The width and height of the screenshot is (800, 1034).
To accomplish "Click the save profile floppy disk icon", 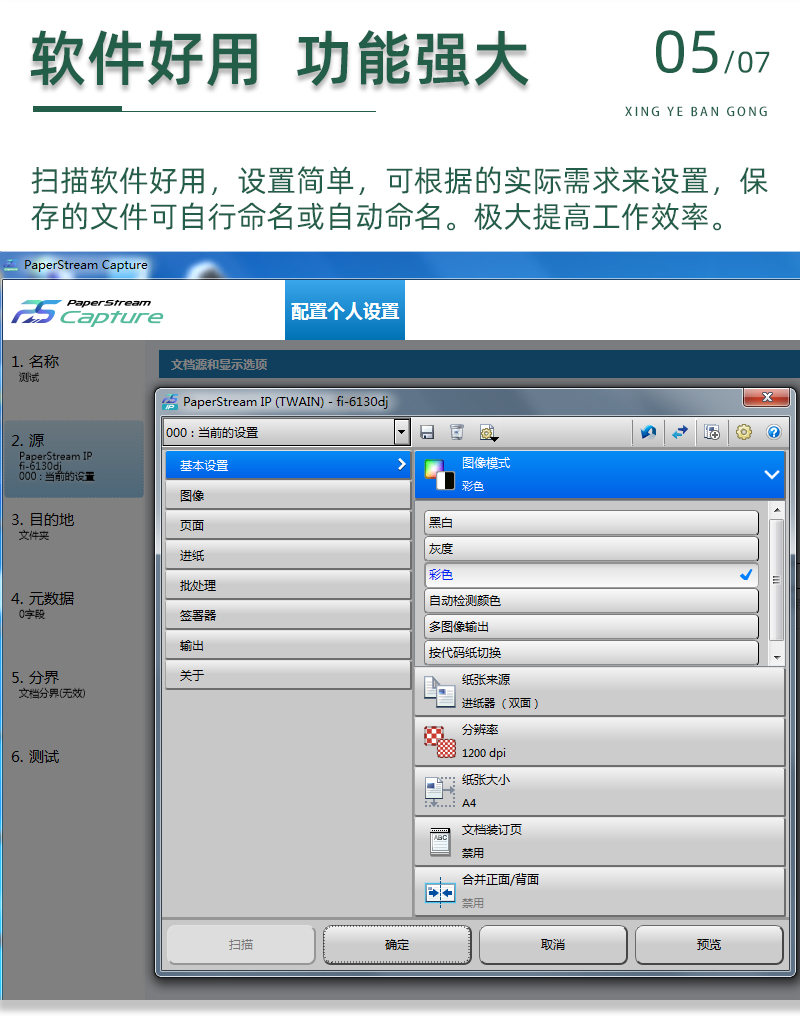I will (x=427, y=432).
